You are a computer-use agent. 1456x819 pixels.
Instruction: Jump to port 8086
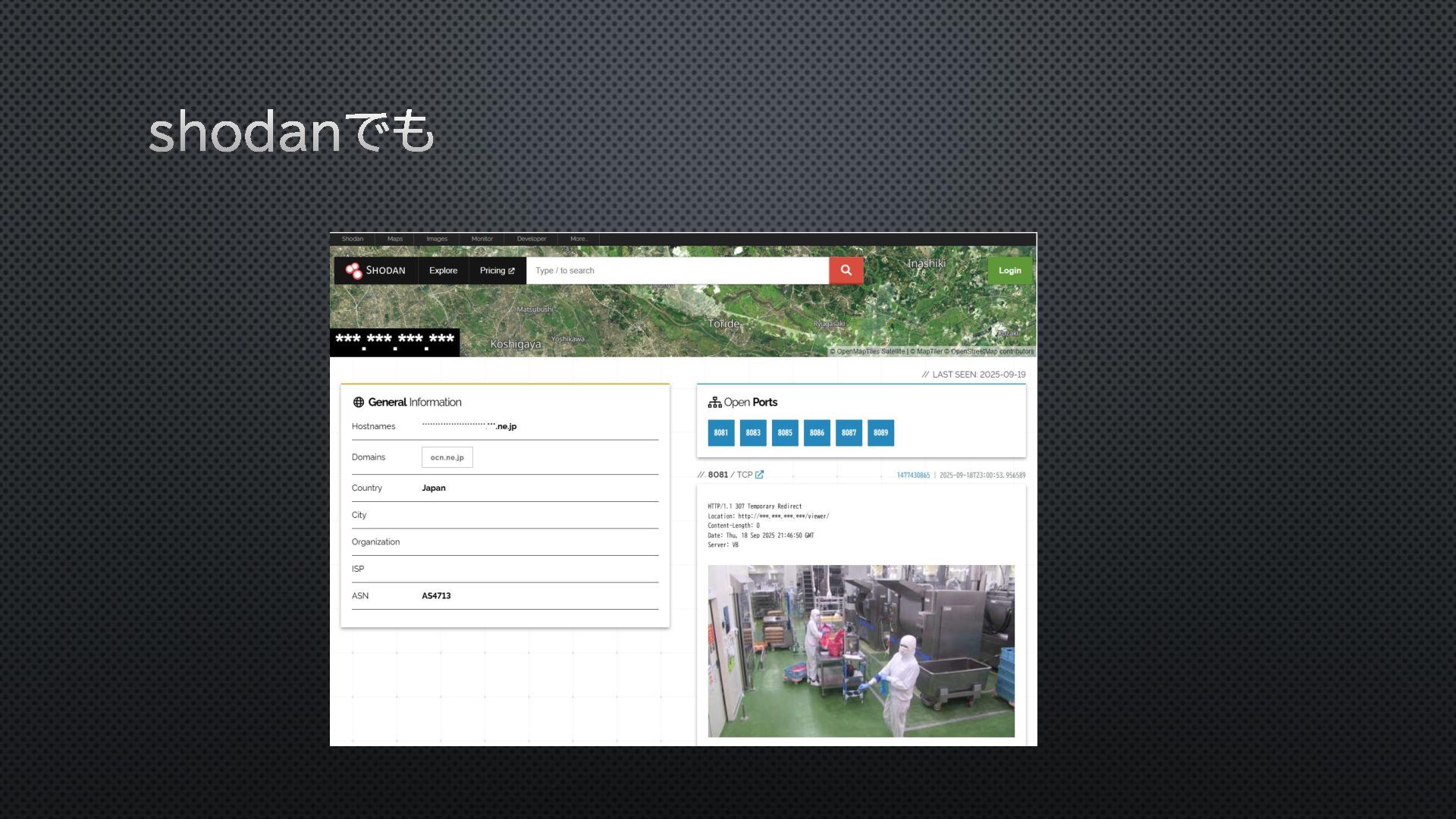(x=817, y=433)
